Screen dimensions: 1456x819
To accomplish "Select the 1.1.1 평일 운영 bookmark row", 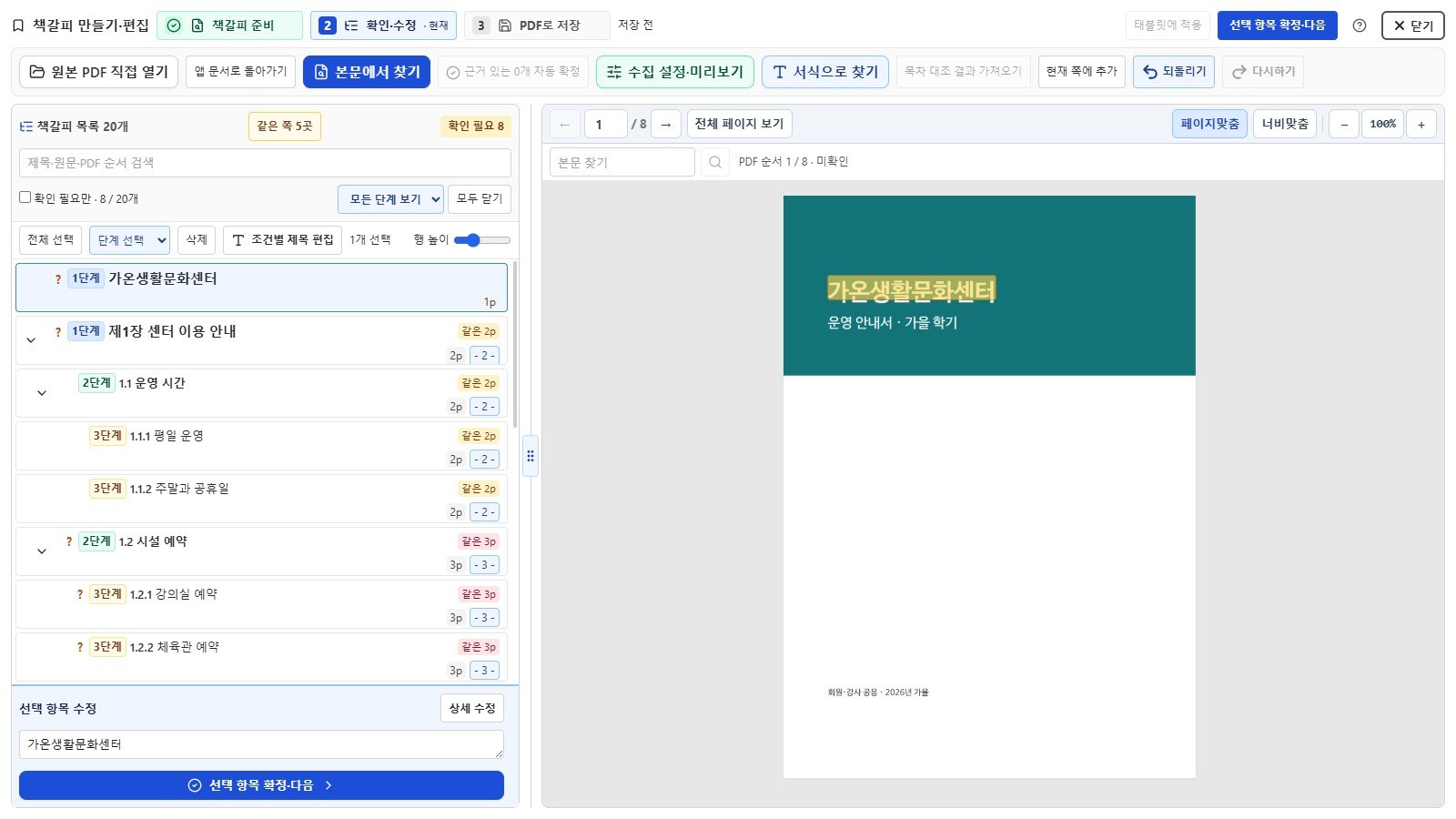I will [x=261, y=446].
